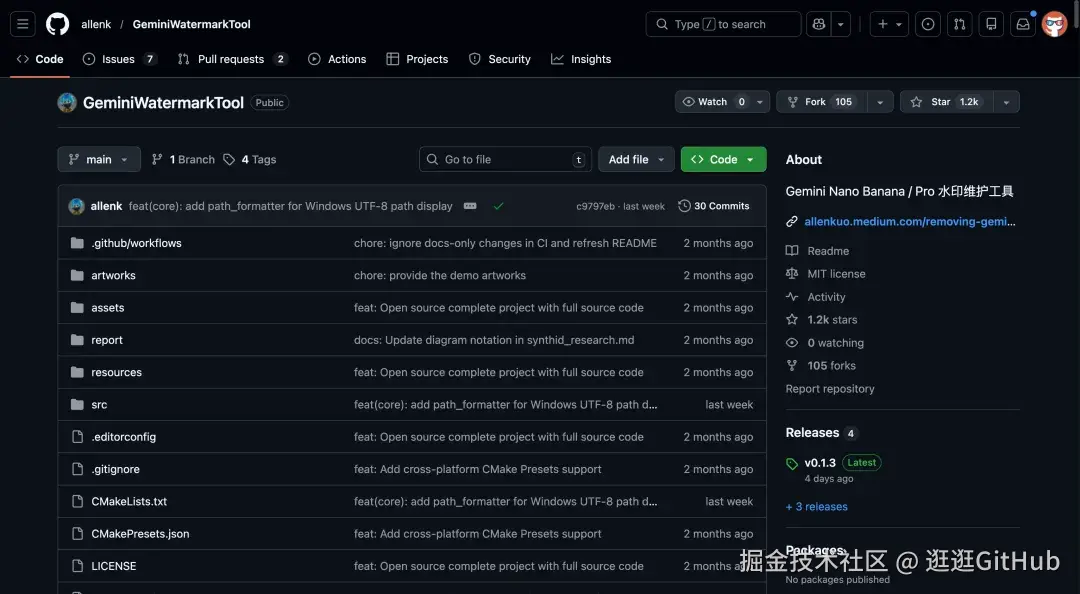
Task: Switch to the Insights tab
Action: [581, 59]
